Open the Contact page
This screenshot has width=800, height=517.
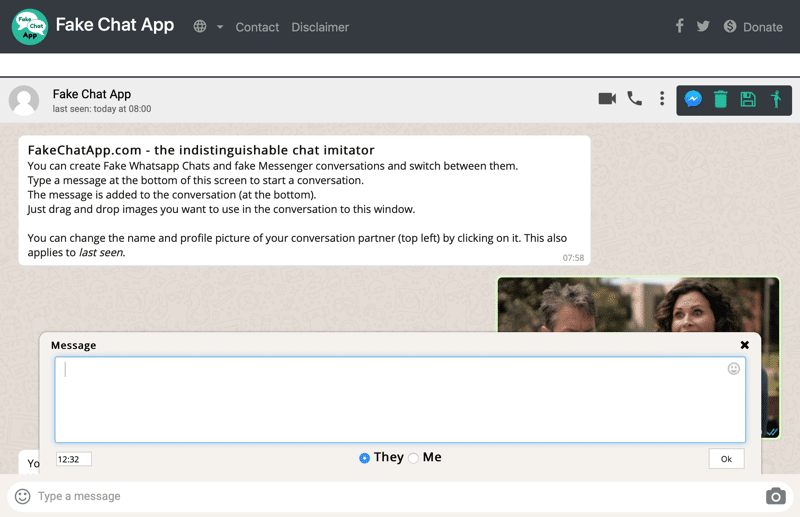[257, 27]
